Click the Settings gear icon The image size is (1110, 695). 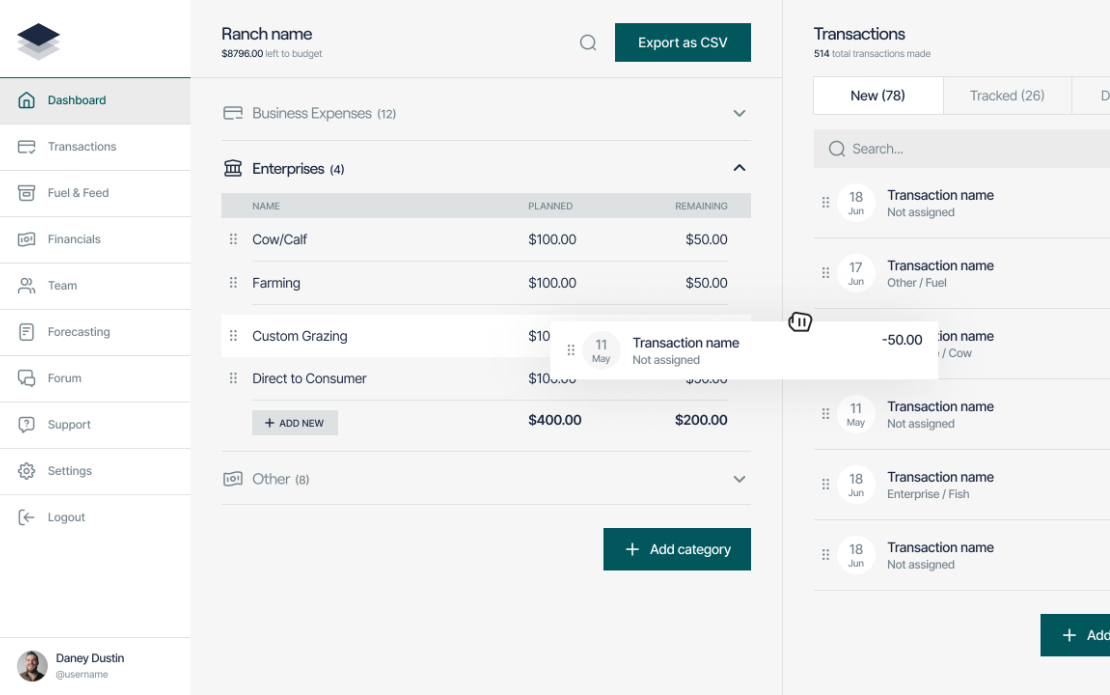(26, 471)
